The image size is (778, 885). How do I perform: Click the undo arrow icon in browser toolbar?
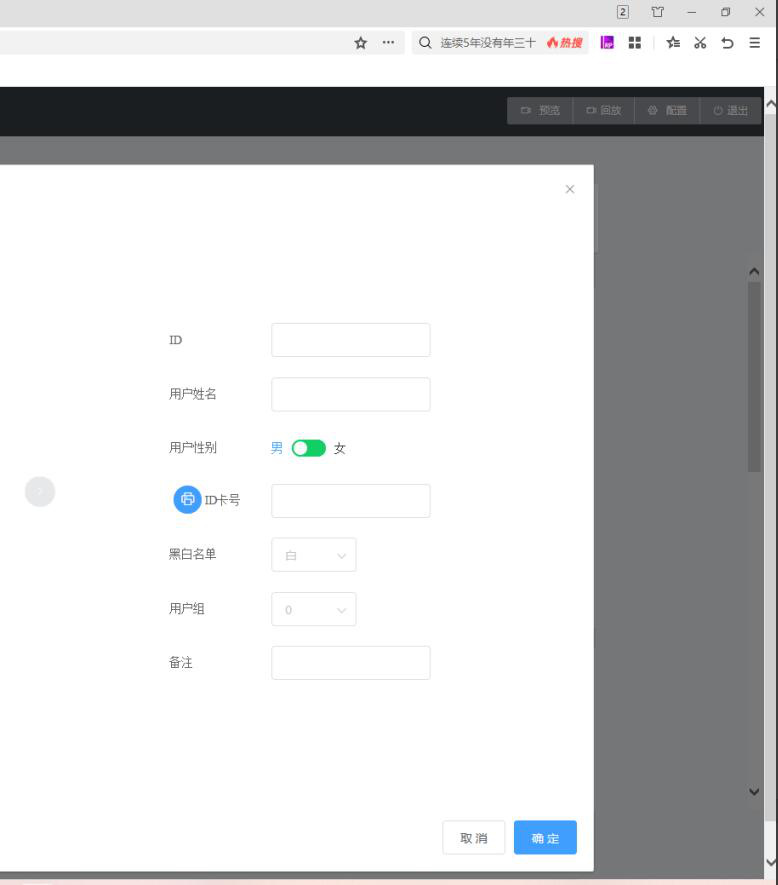727,43
